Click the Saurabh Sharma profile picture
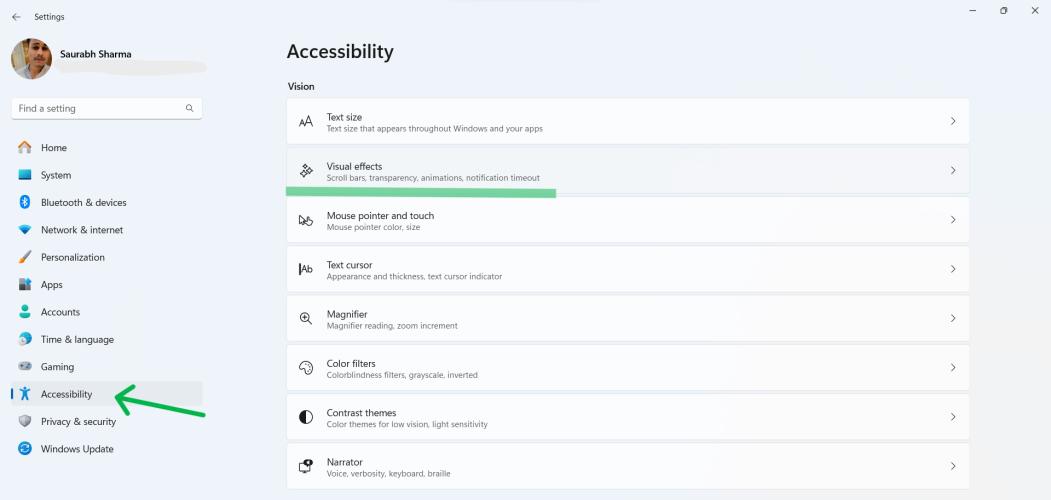The image size is (1051, 500). point(31,59)
